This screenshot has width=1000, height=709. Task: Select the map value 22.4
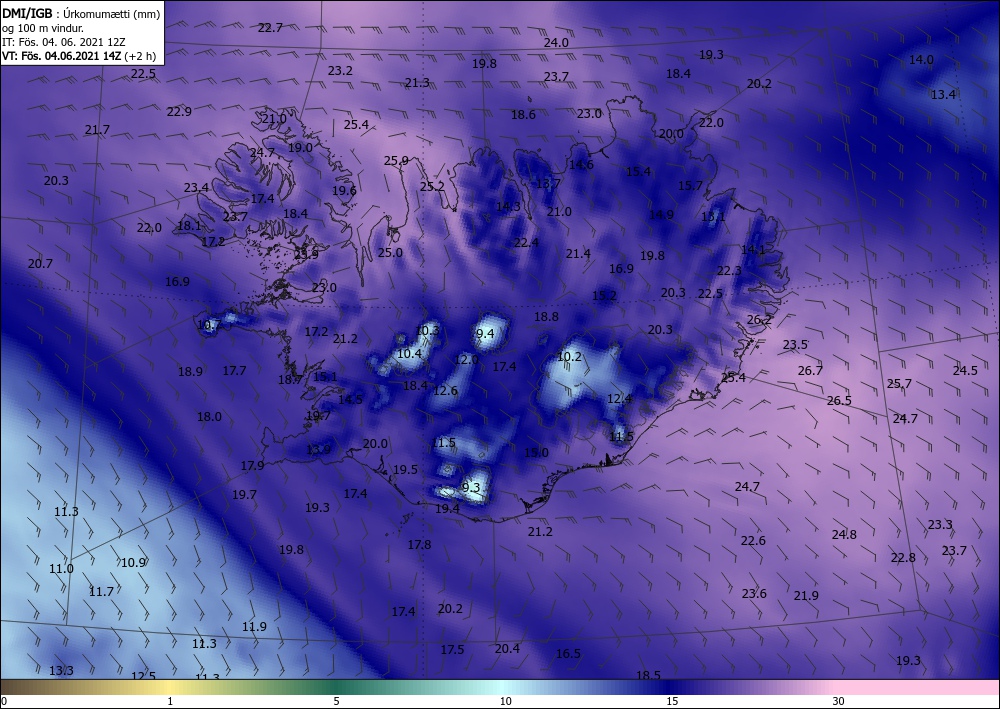point(526,242)
